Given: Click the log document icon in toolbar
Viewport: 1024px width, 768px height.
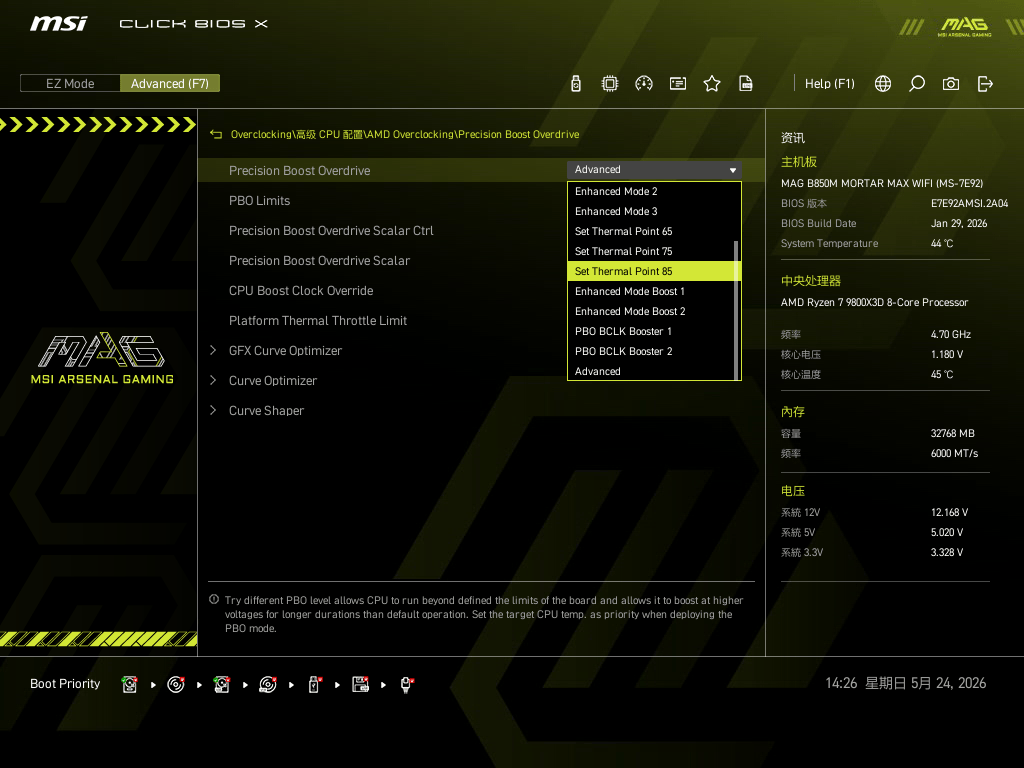Looking at the screenshot, I should [745, 84].
